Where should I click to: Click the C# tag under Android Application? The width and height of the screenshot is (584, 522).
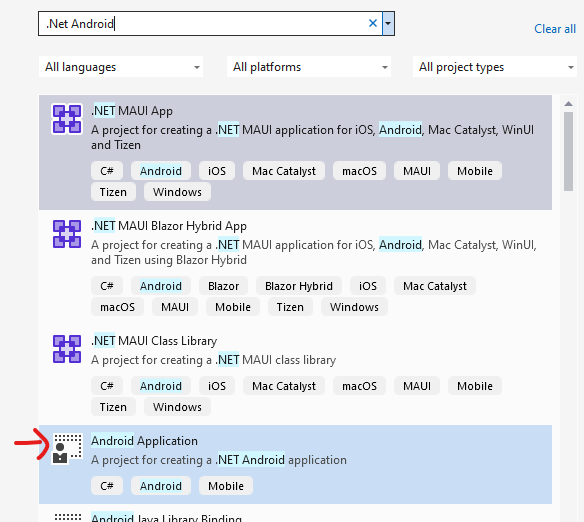[107, 486]
